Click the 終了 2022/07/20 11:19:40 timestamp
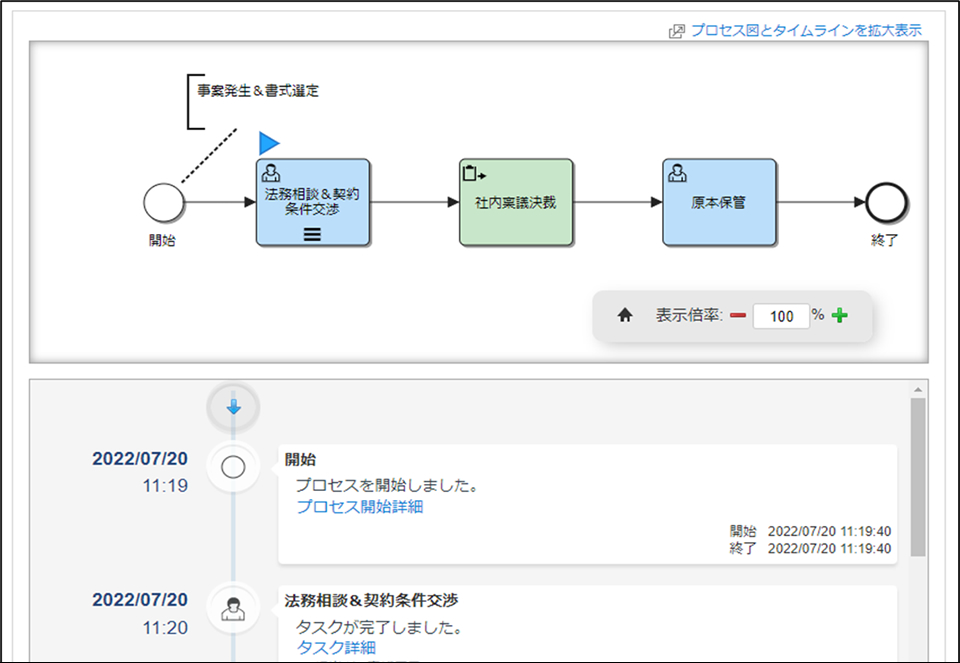The image size is (960, 663). 810,549
